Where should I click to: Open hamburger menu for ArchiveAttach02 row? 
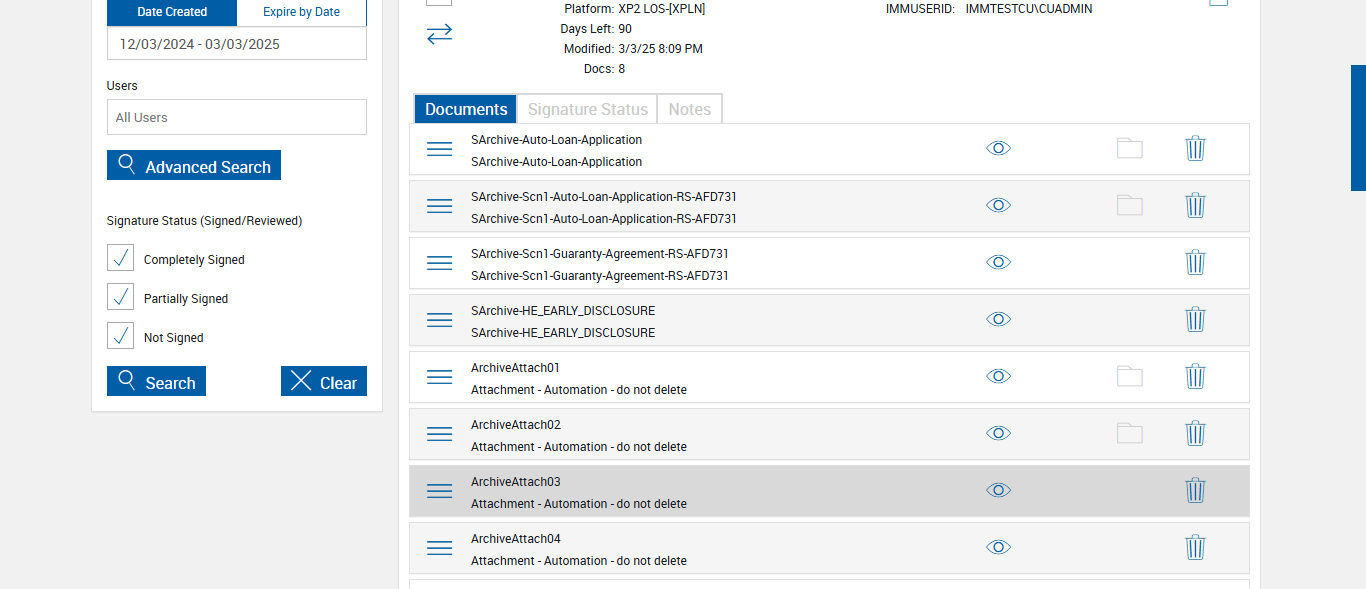pyautogui.click(x=440, y=434)
